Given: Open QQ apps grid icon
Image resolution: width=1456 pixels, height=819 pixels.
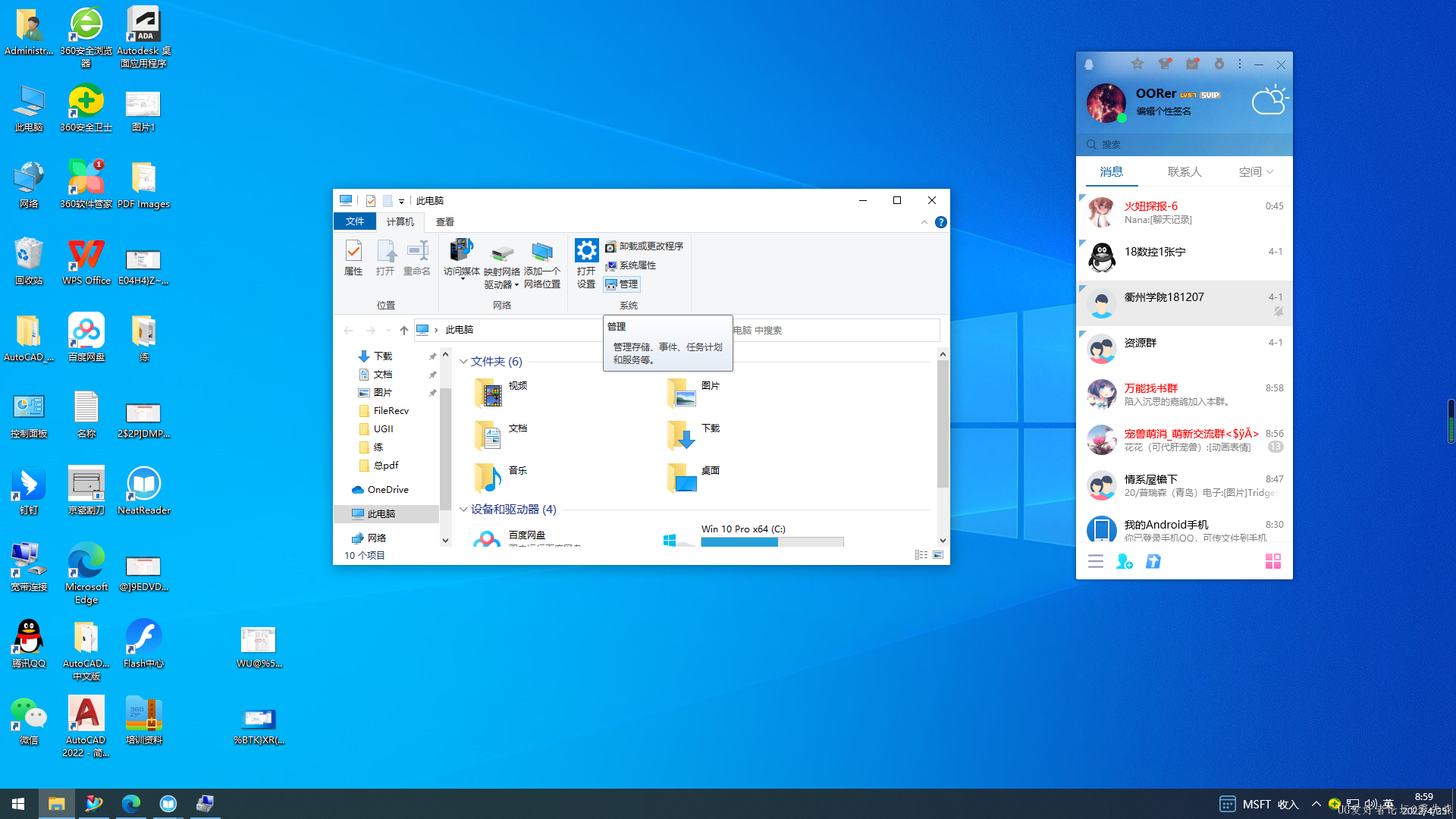Looking at the screenshot, I should click(x=1273, y=561).
